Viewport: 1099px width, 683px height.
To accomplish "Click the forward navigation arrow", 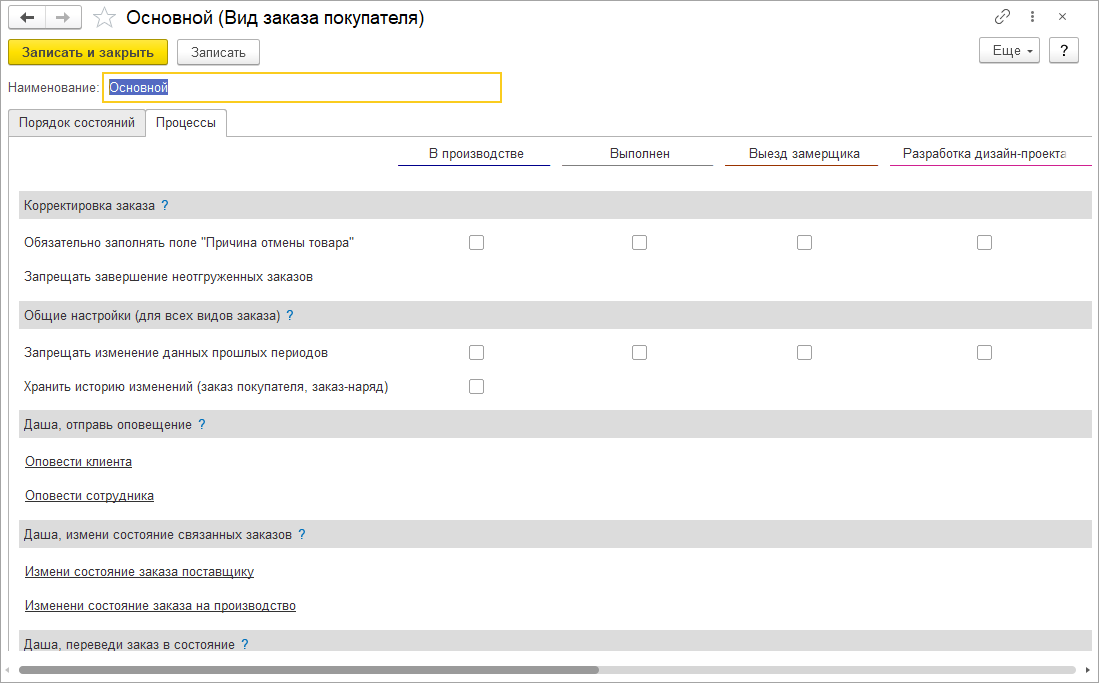I will coord(62,18).
